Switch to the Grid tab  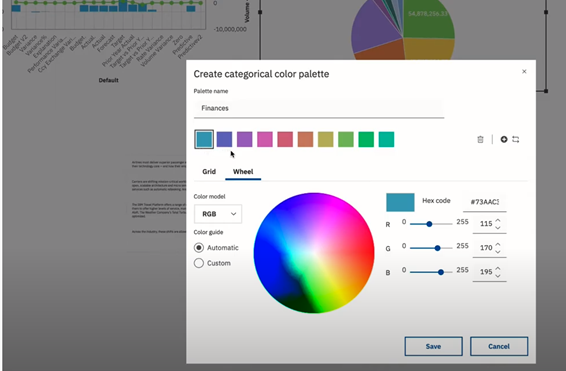coord(209,171)
